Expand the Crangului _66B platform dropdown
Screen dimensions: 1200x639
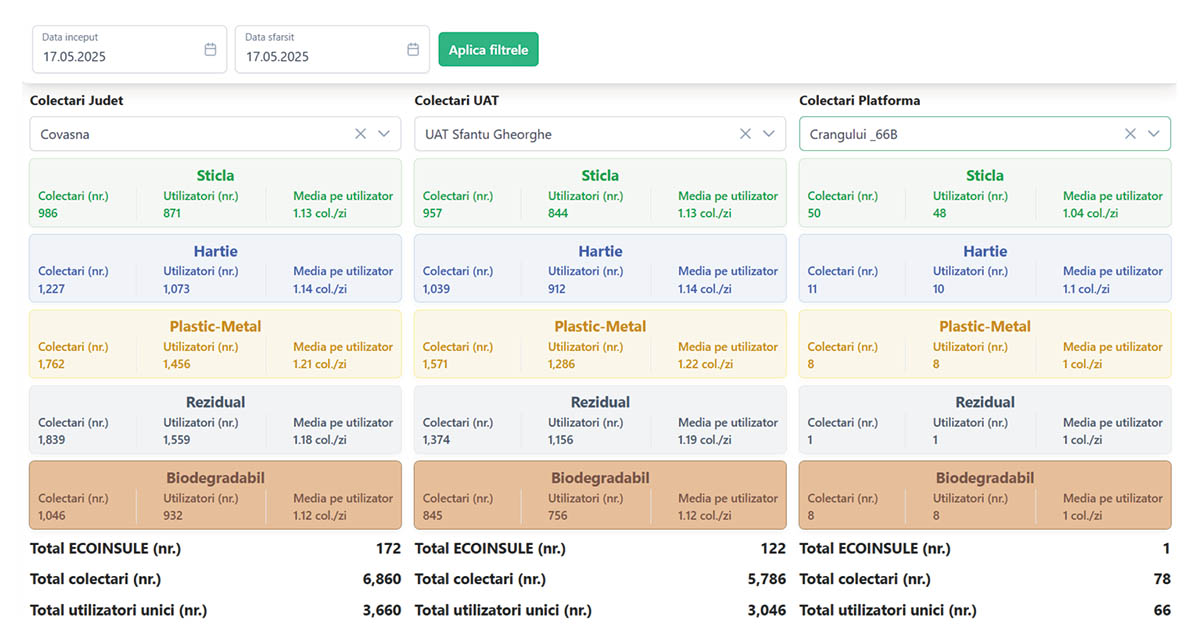coord(1154,134)
